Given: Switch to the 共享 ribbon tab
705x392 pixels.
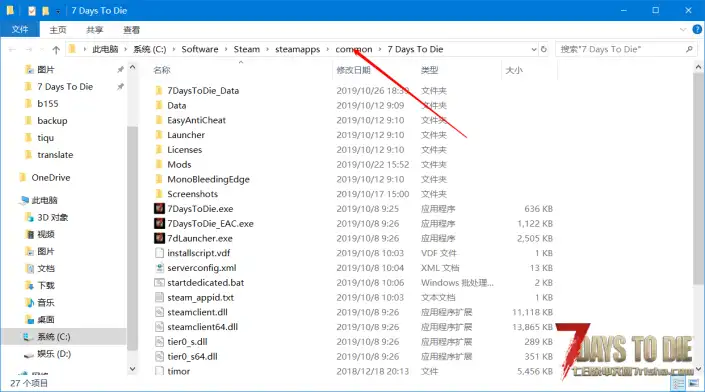Looking at the screenshot, I should coord(94,30).
